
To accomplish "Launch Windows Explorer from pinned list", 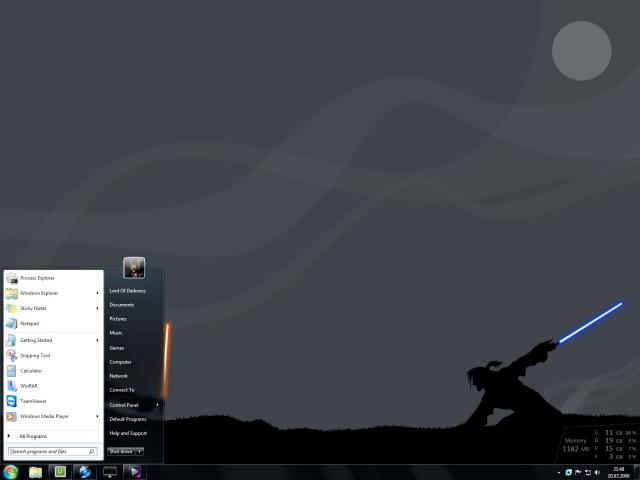I will pyautogui.click(x=53, y=293).
